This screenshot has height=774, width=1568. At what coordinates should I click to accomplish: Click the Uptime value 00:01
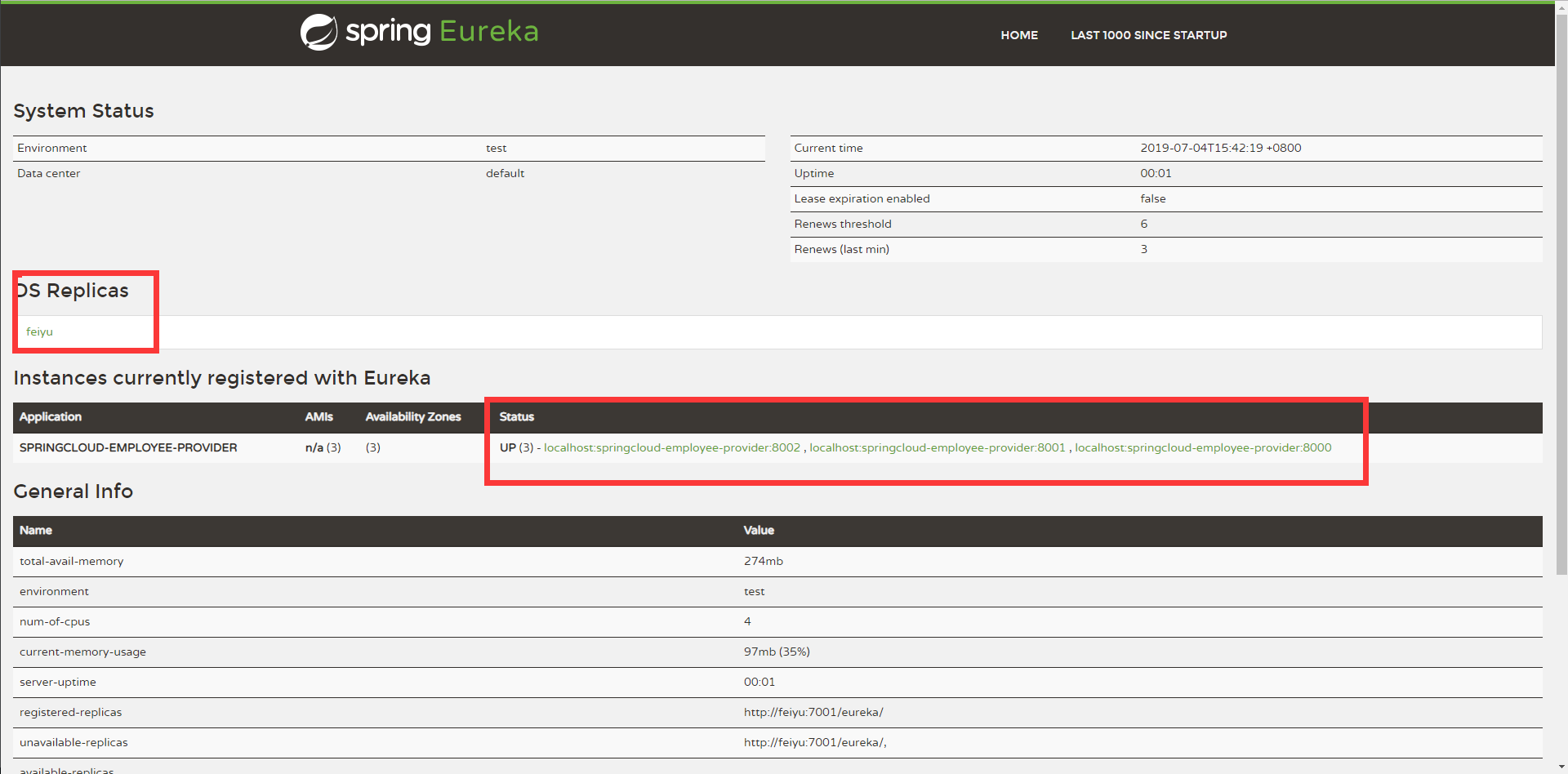coord(1156,173)
